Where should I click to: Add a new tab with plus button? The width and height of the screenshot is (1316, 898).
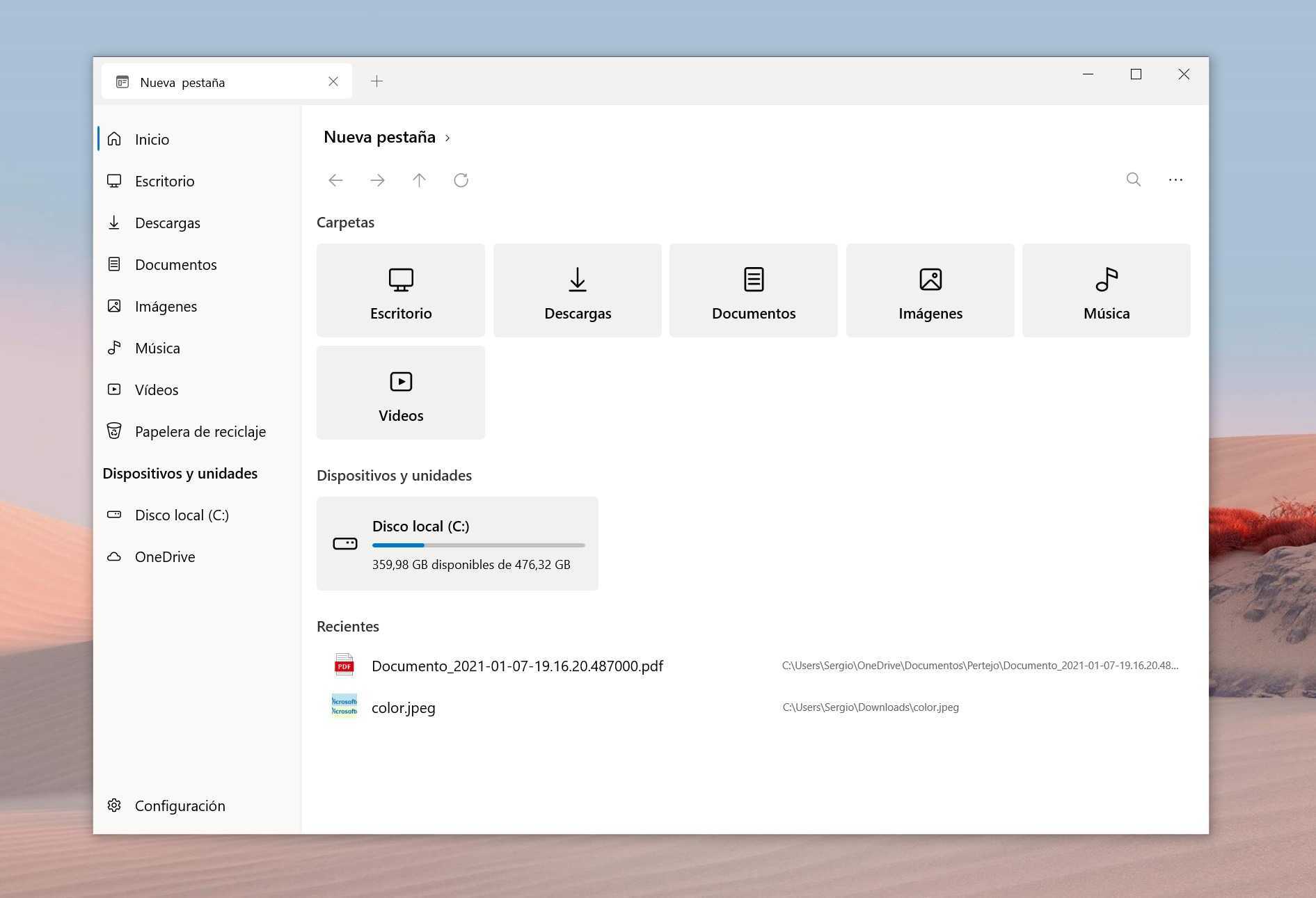(376, 81)
